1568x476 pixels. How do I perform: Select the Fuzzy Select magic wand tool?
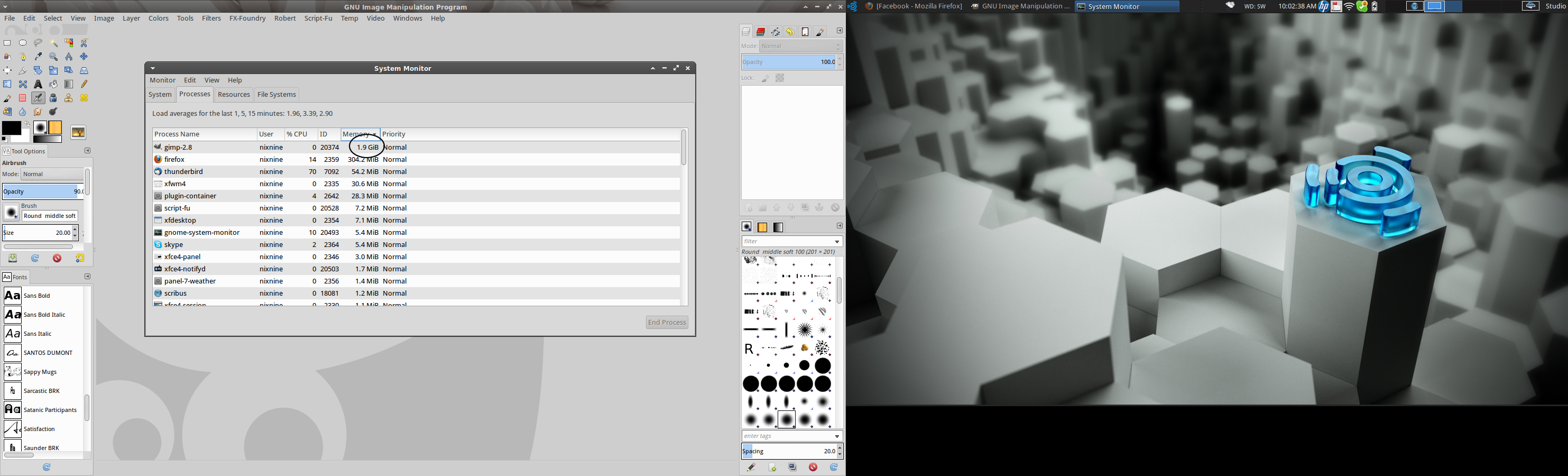(x=53, y=43)
